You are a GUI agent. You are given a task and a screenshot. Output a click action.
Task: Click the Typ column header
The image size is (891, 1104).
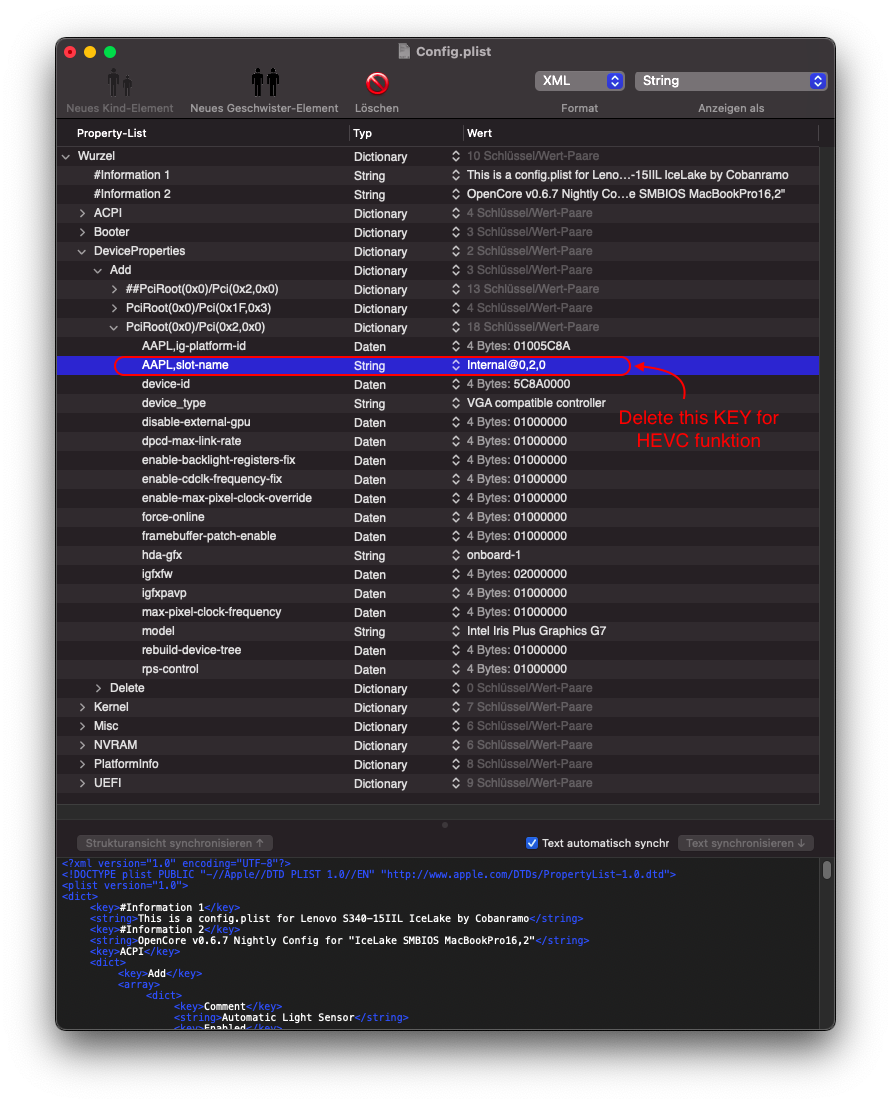point(363,133)
